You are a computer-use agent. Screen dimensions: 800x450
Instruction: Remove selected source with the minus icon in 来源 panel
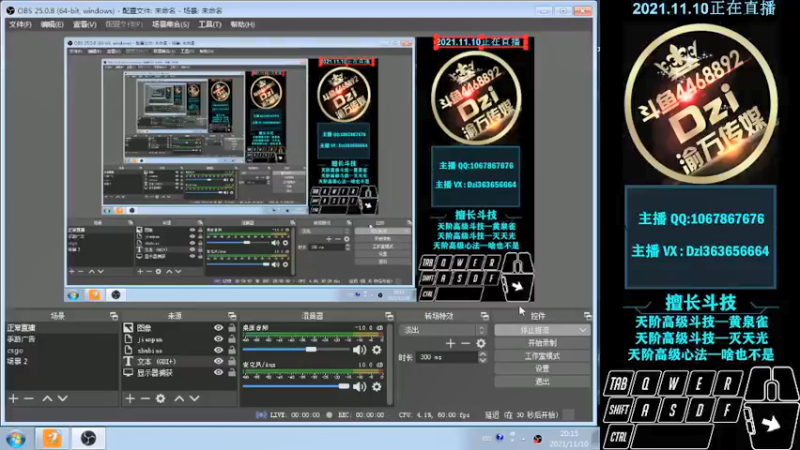click(x=145, y=398)
